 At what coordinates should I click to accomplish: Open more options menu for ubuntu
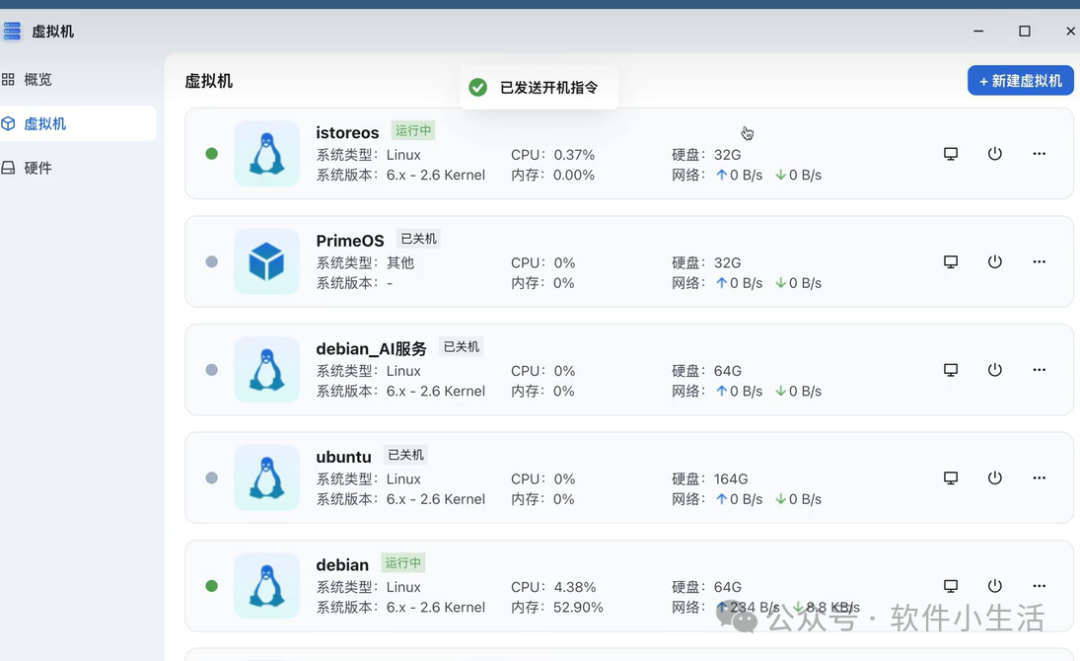tap(1039, 478)
